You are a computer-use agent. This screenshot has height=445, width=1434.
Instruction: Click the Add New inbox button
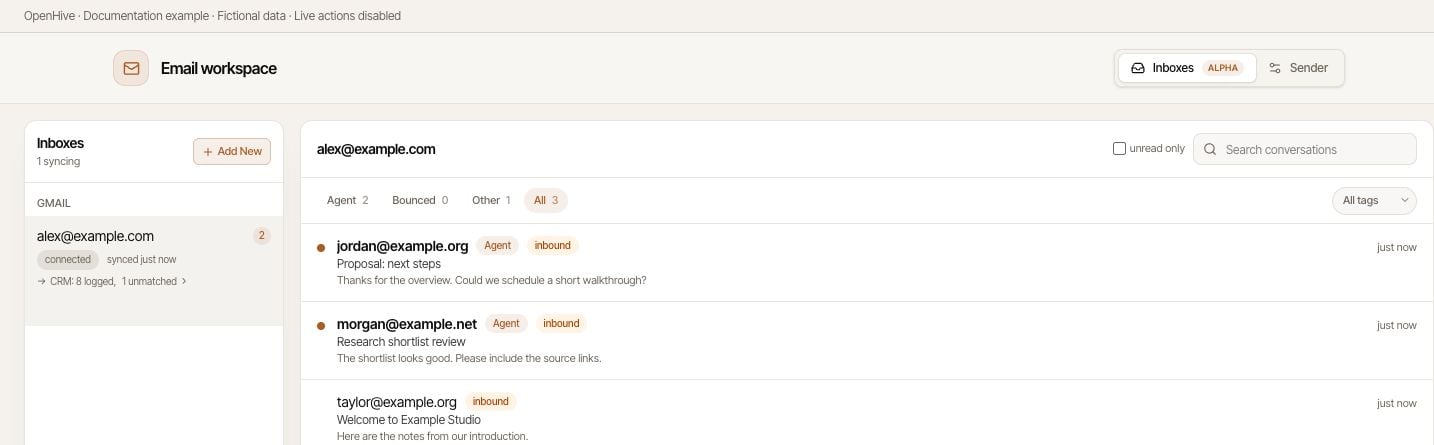tap(232, 151)
